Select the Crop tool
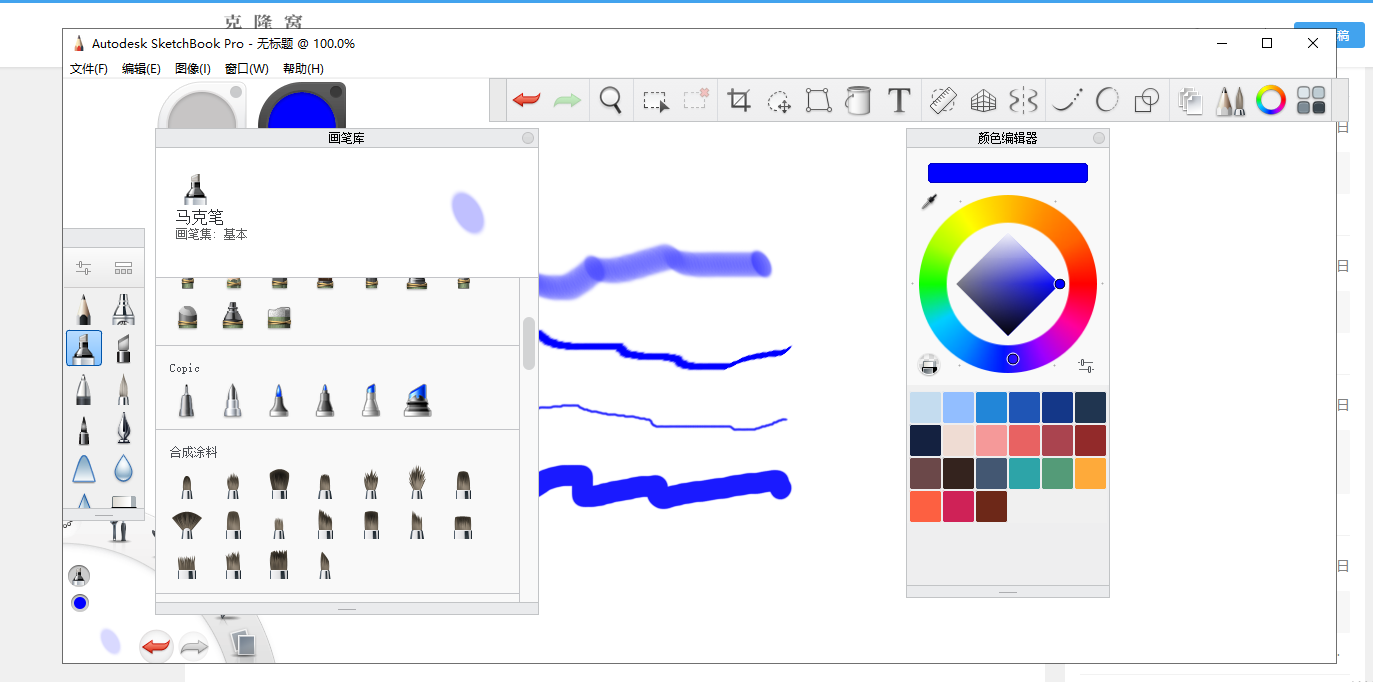Image resolution: width=1373 pixels, height=682 pixels. point(739,100)
